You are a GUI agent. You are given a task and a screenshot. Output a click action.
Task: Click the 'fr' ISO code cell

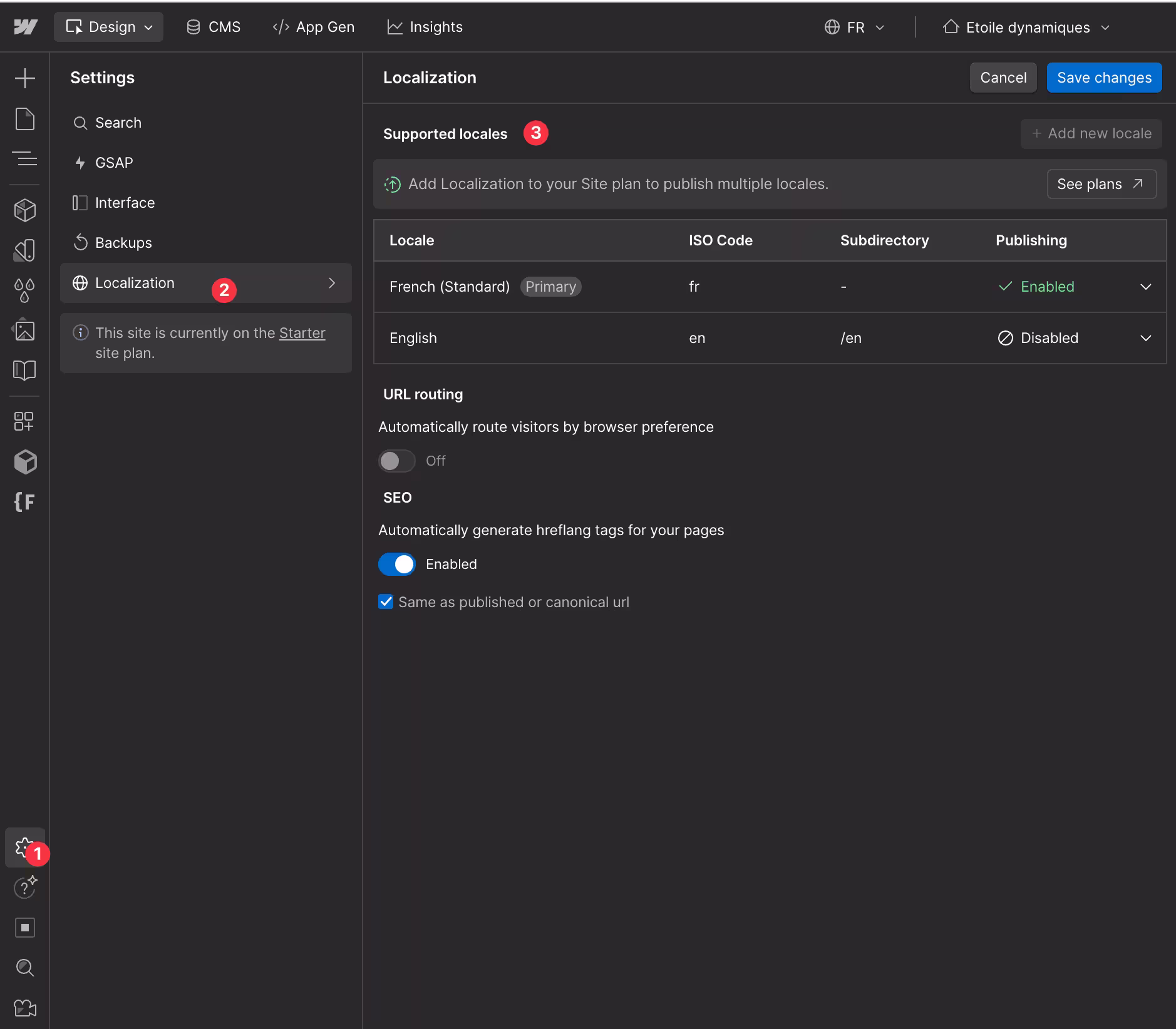[x=694, y=287]
